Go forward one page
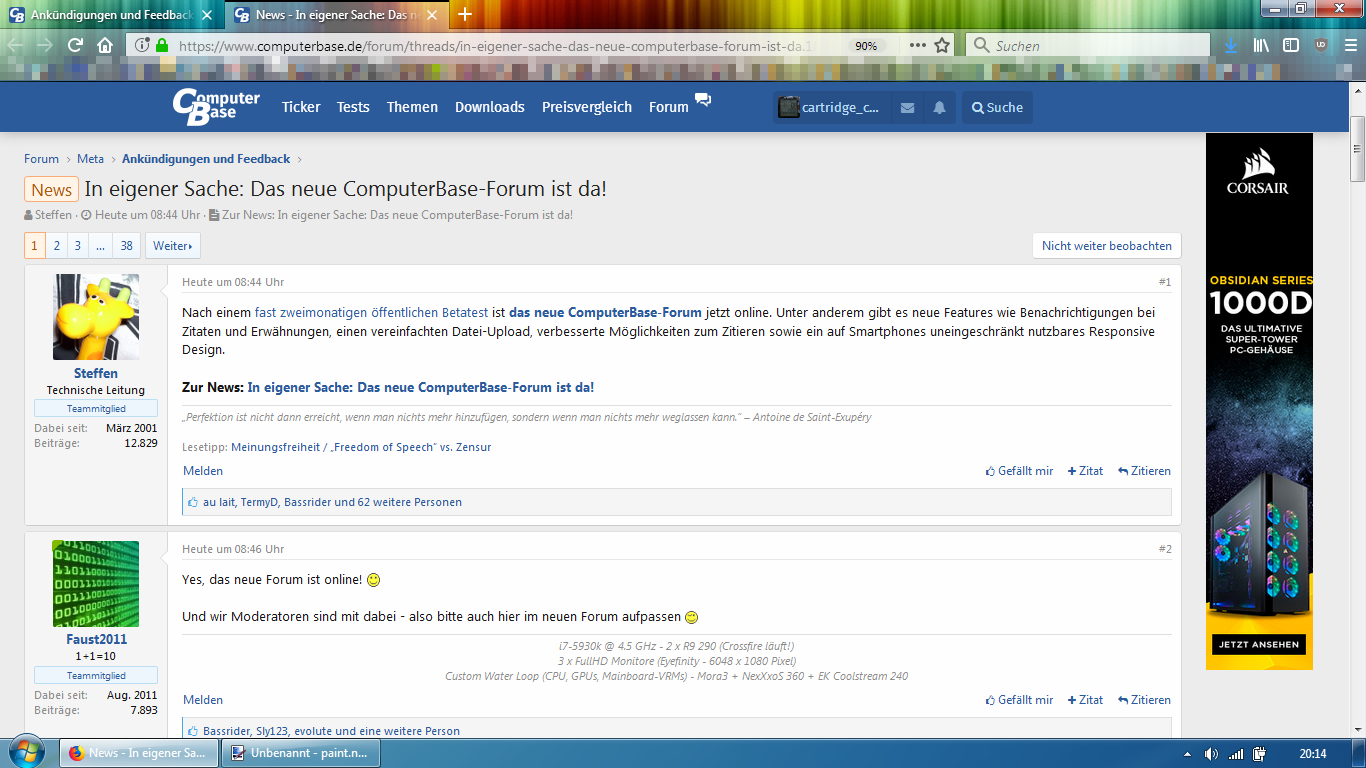Image resolution: width=1366 pixels, height=768 pixels. (x=44, y=45)
